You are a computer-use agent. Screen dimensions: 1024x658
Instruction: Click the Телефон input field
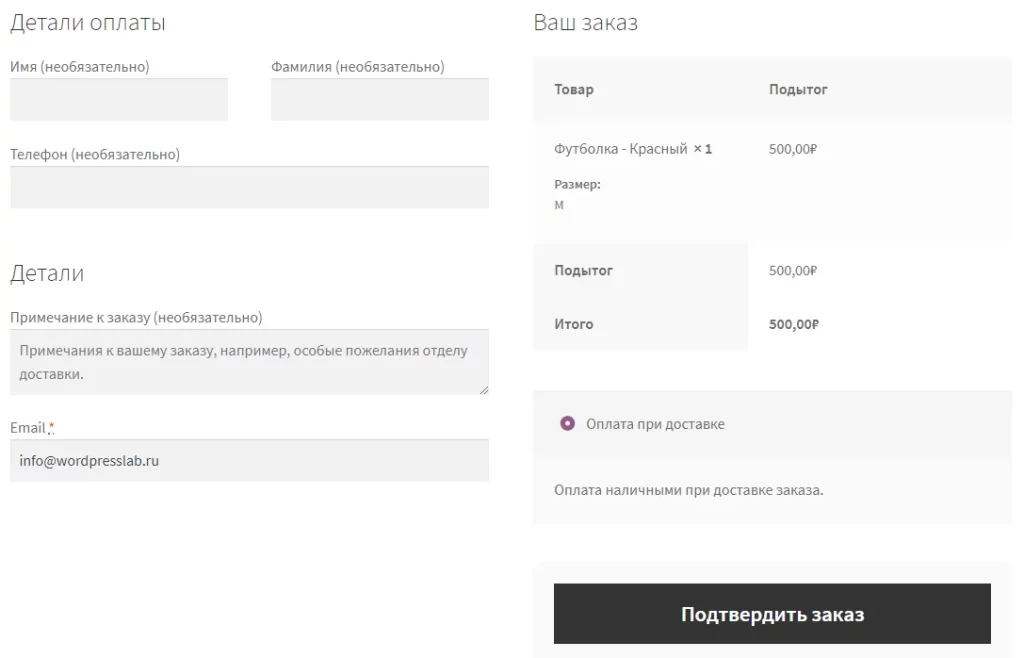249,187
